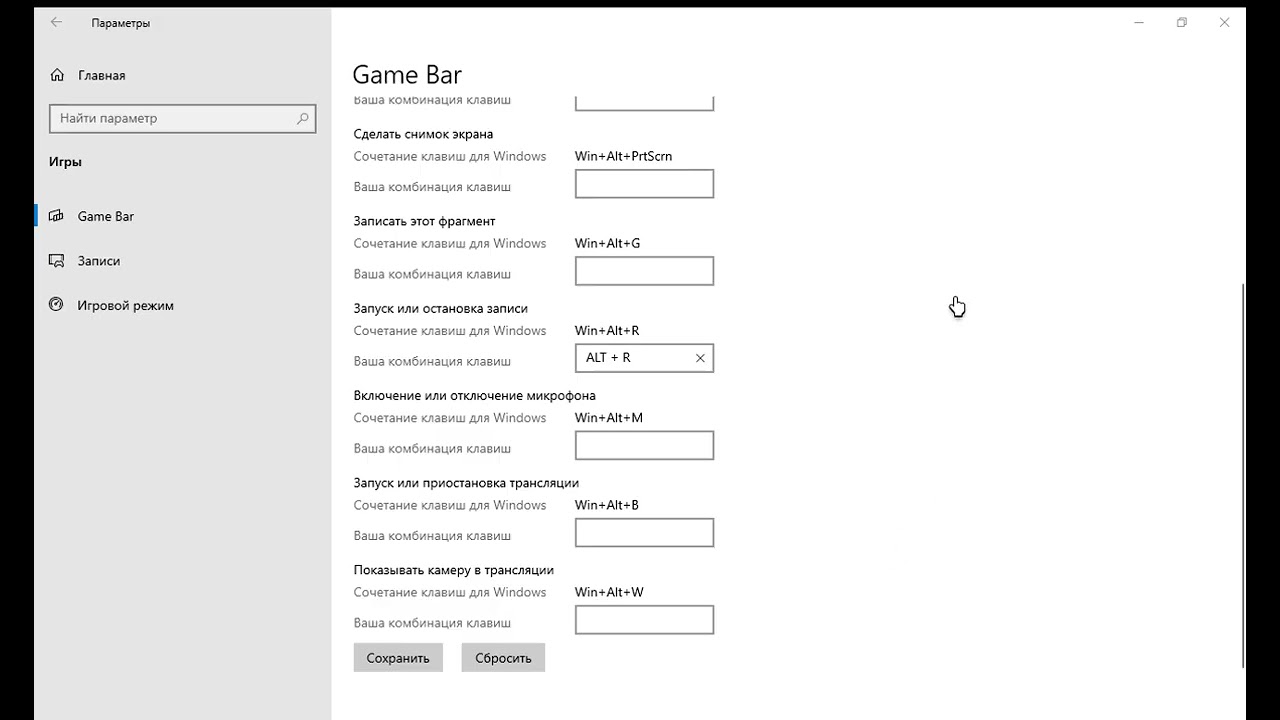The image size is (1280, 720).
Task: Click the Win+Alt+R shortcut text
Action: tap(607, 330)
